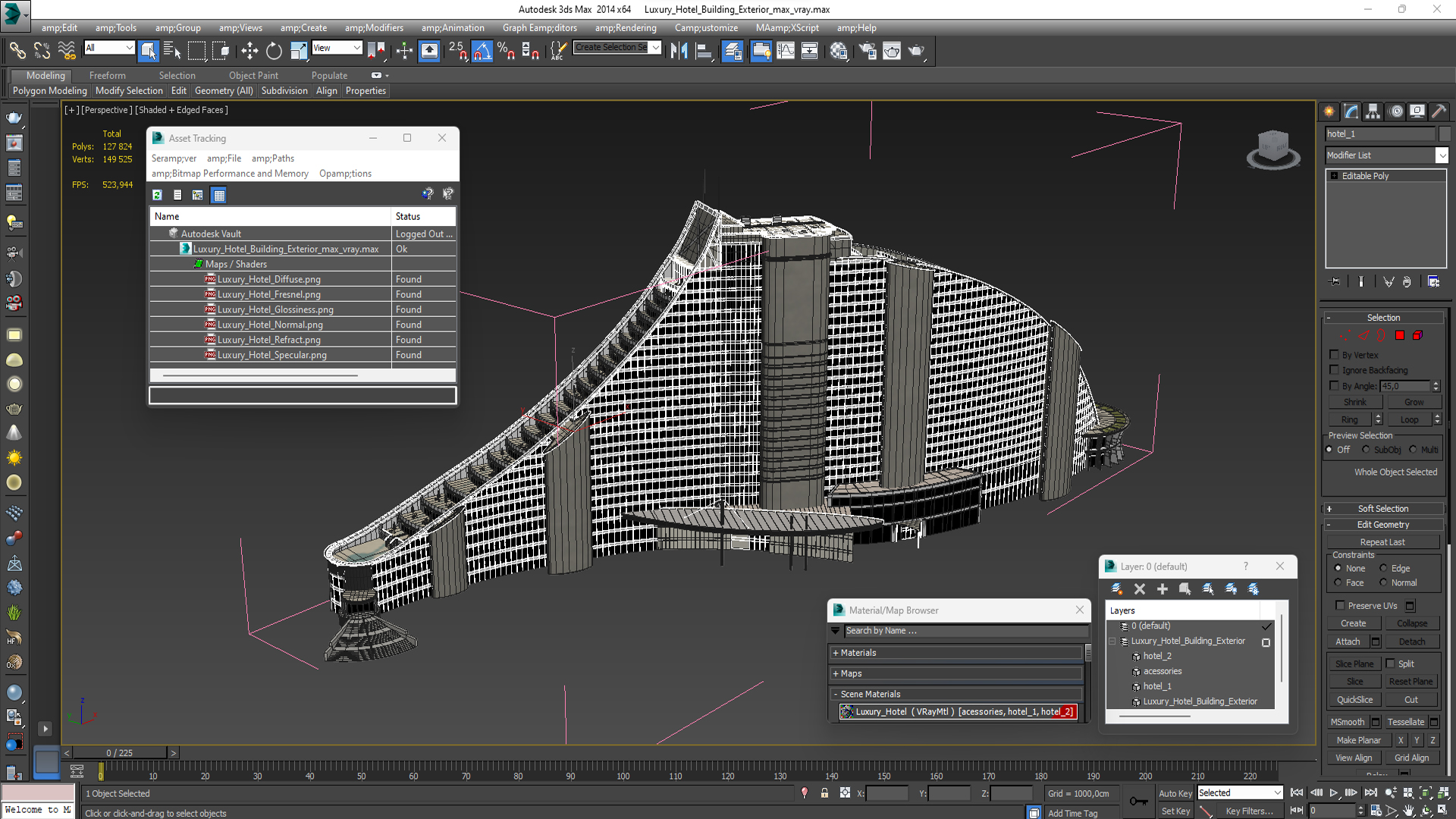This screenshot has width=1456, height=819.
Task: Click Create New Layer icon in Layer dialog
Action: 1117,588
